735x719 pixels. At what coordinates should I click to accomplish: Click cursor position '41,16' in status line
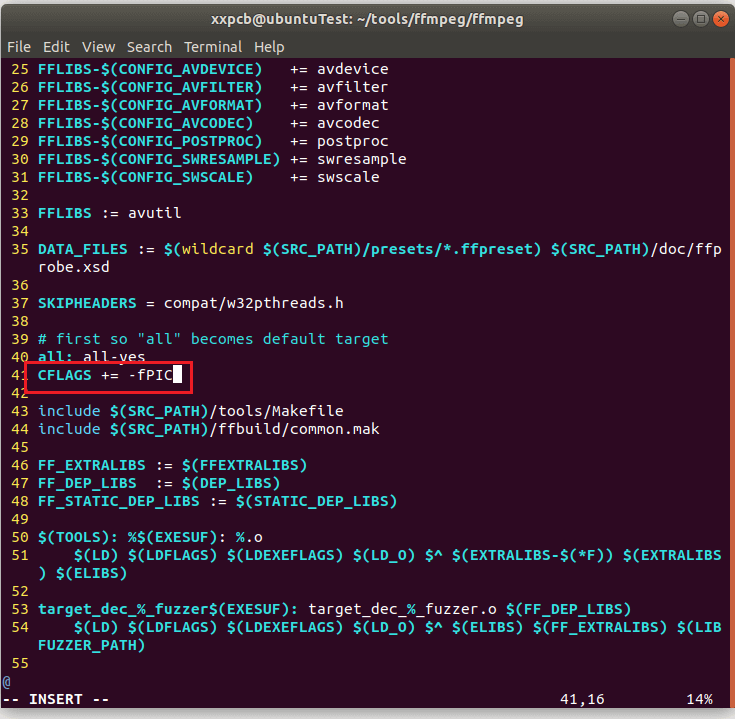point(582,700)
